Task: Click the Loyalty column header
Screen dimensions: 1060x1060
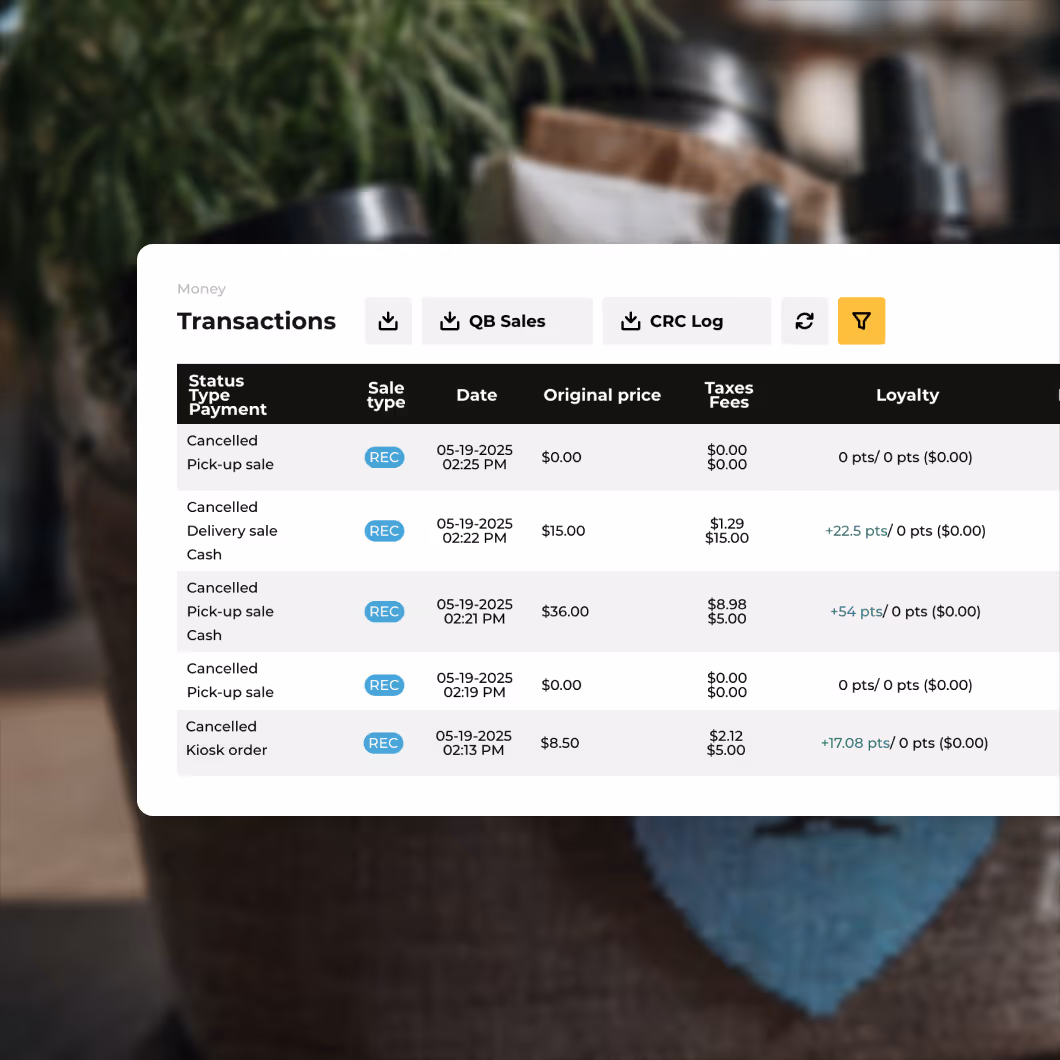Action: (907, 395)
